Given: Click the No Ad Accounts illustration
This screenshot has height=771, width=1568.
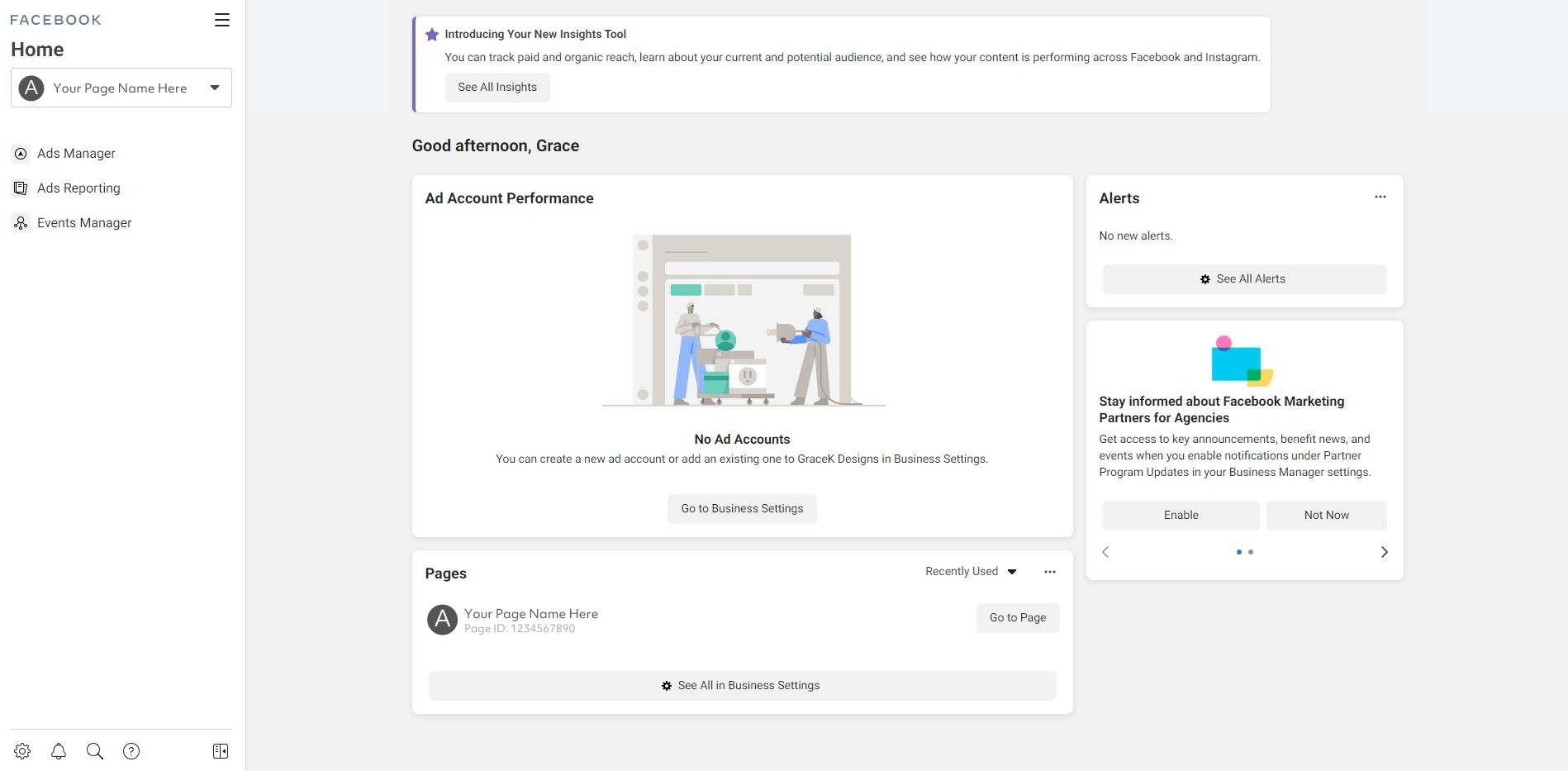Looking at the screenshot, I should coord(744,321).
